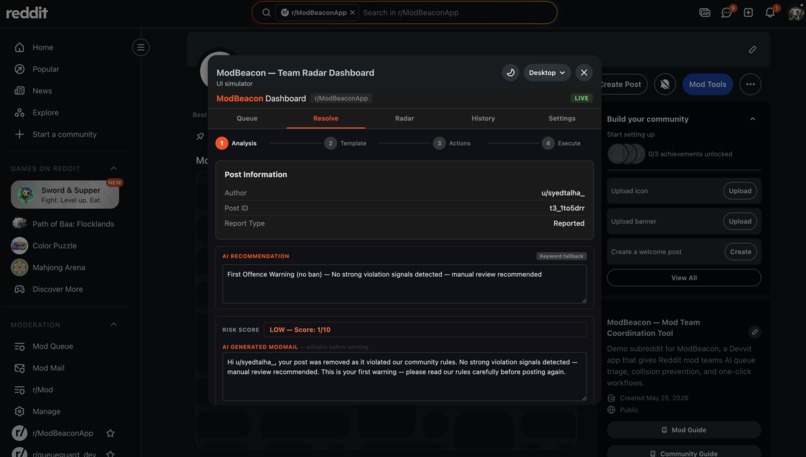Collapse the sidebar with the hamburger icon

click(x=140, y=47)
